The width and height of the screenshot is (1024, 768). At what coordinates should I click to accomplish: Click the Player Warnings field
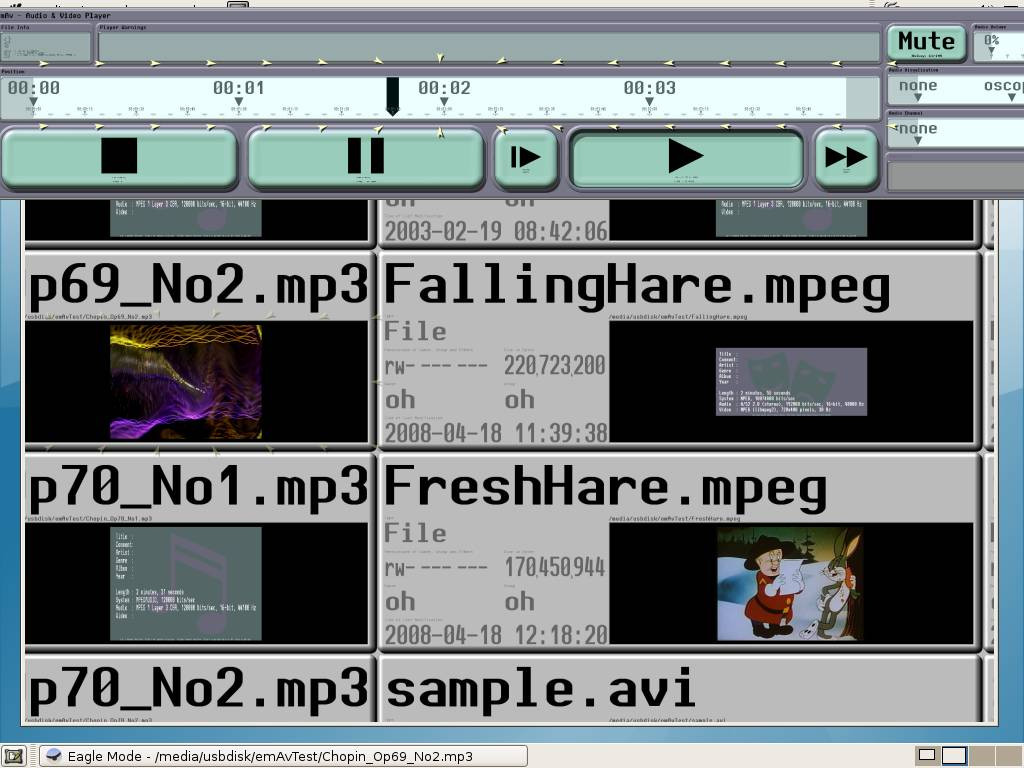click(488, 46)
